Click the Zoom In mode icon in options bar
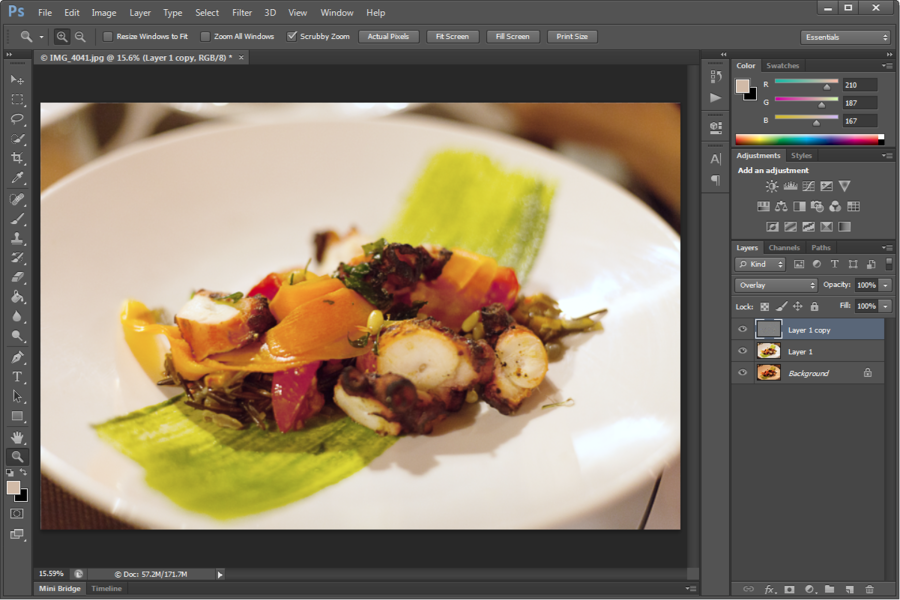Screen dimensions: 900x600 (61, 37)
